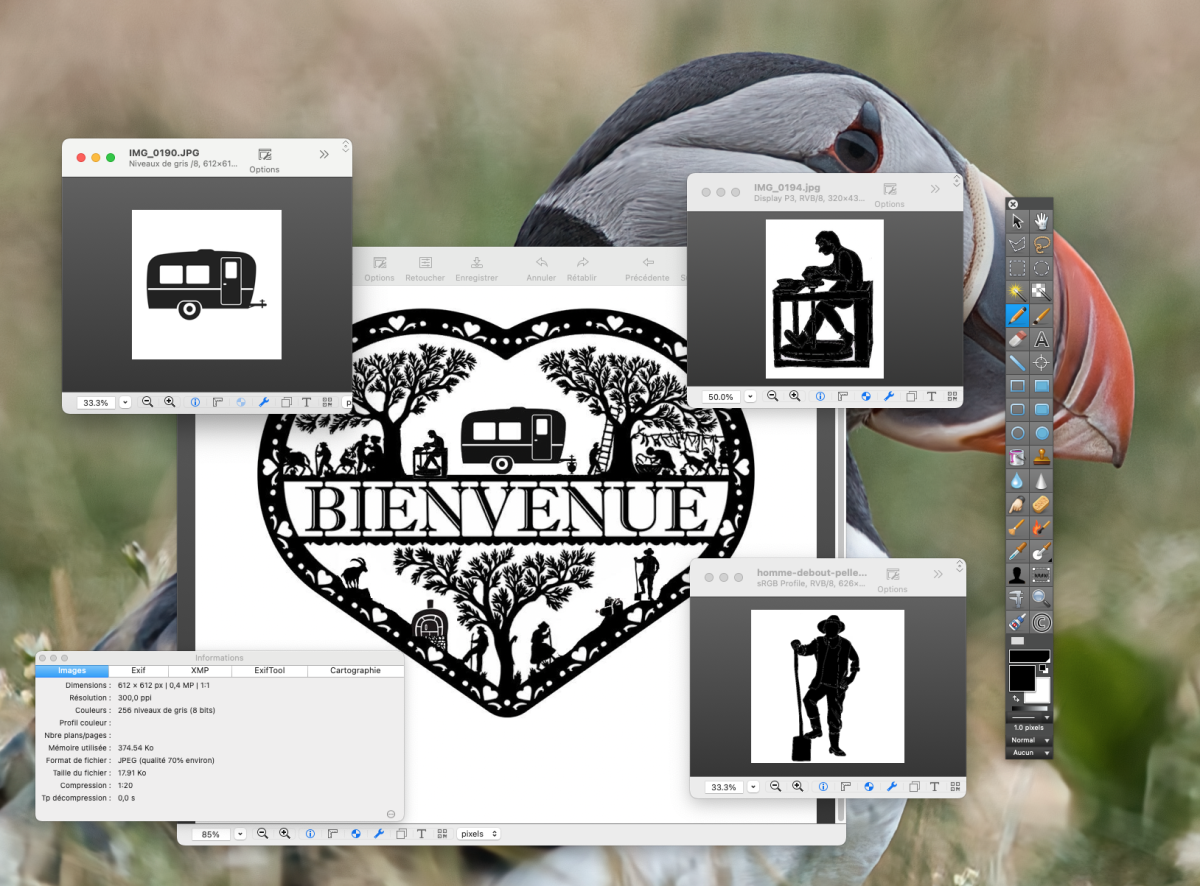Pick the Lasso selection tool
This screenshot has height=886, width=1200.
(1041, 244)
